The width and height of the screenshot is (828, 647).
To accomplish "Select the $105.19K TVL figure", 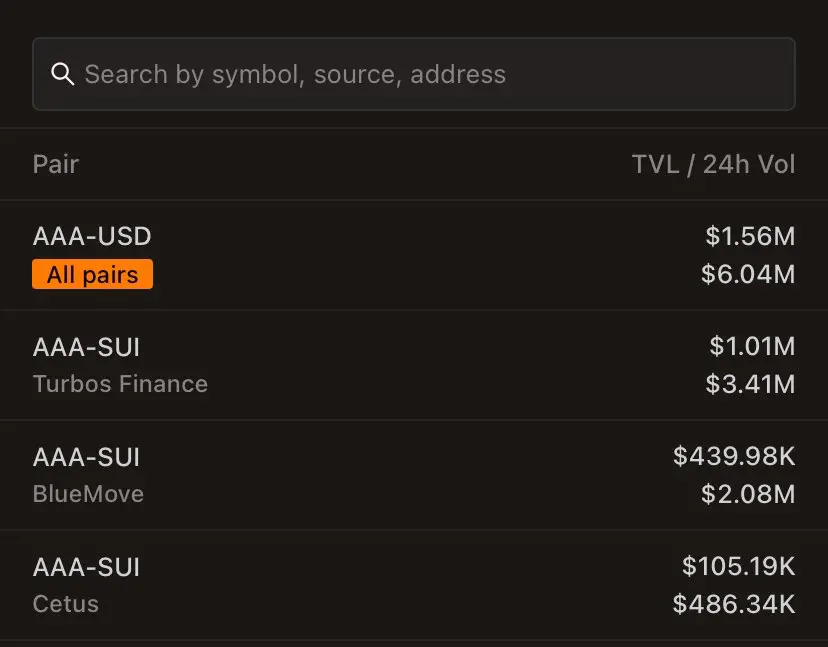I will pyautogui.click(x=736, y=566).
